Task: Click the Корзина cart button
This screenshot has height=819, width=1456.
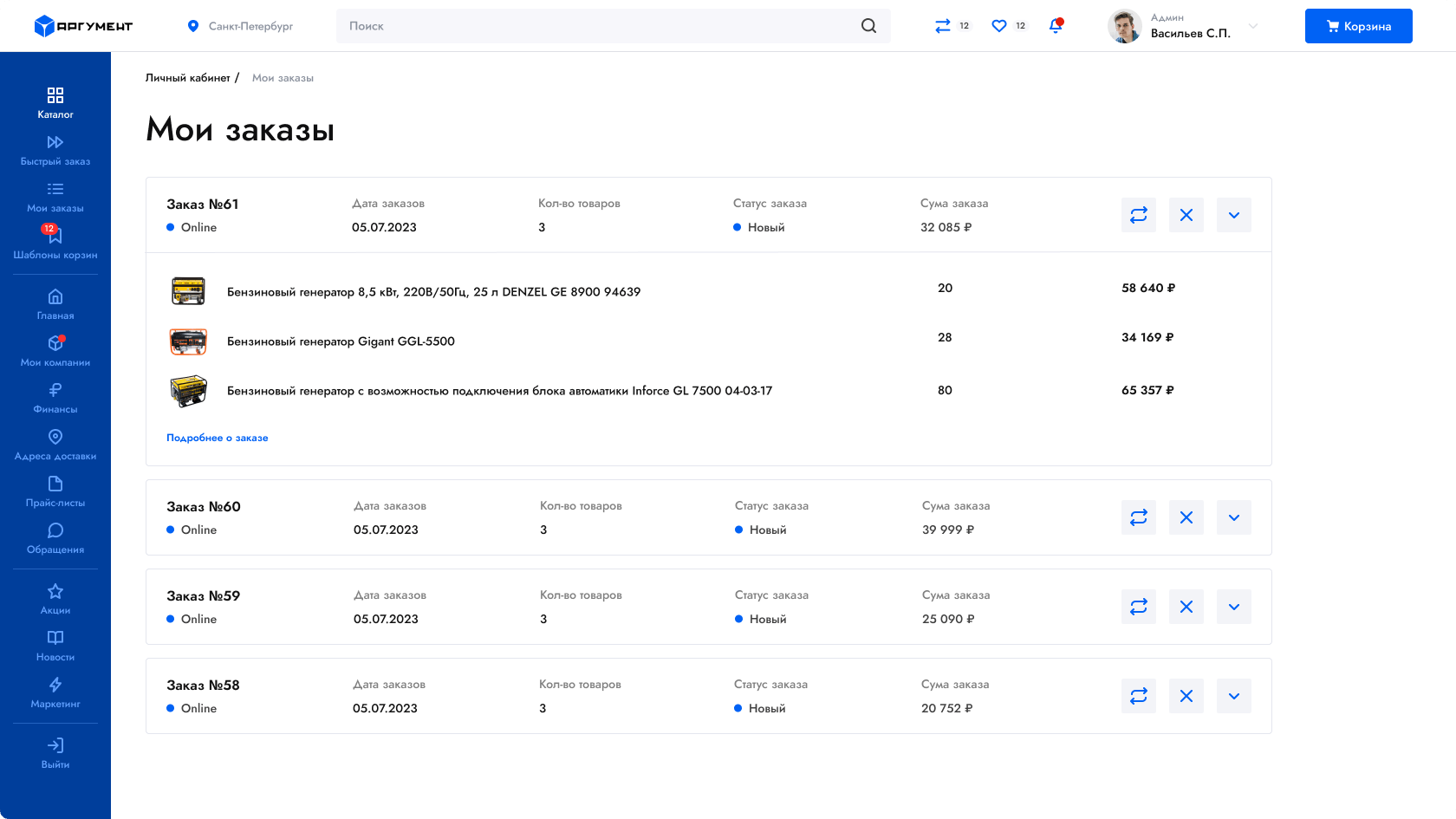Action: [1358, 26]
